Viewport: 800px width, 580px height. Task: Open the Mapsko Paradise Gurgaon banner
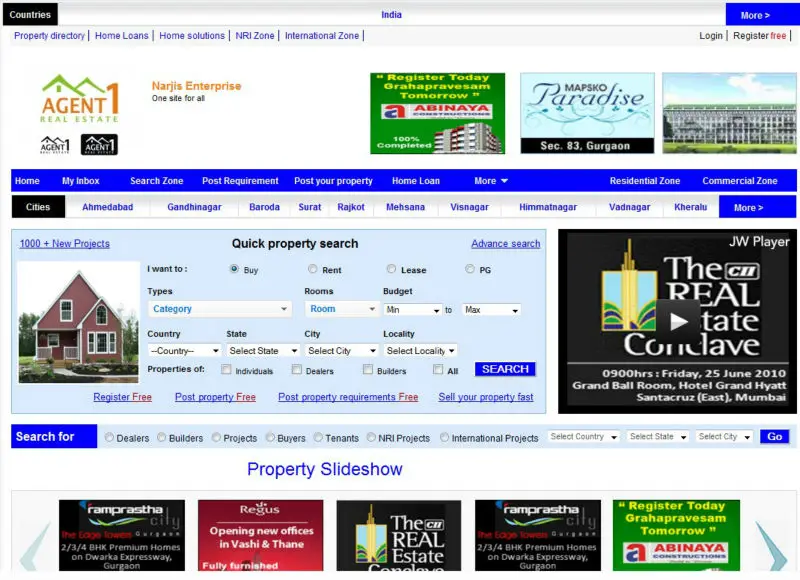pyautogui.click(x=587, y=113)
